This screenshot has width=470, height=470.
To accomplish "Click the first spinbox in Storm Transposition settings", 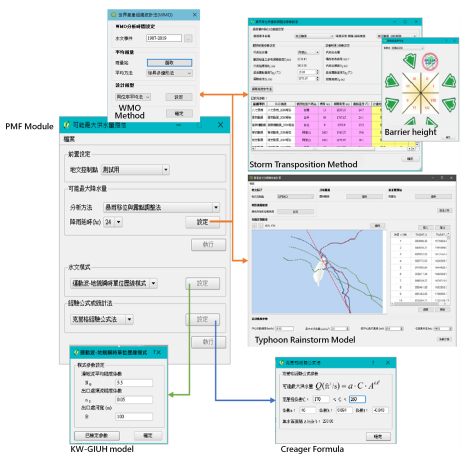I will 308,72.
